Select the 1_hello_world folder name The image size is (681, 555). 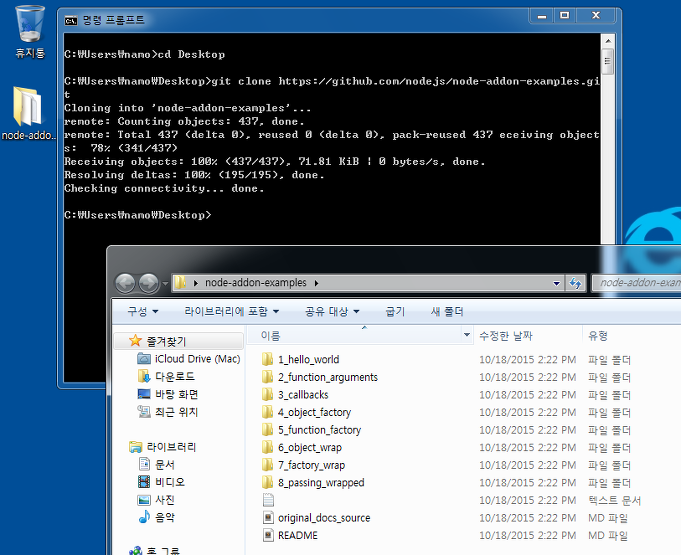[x=308, y=360]
